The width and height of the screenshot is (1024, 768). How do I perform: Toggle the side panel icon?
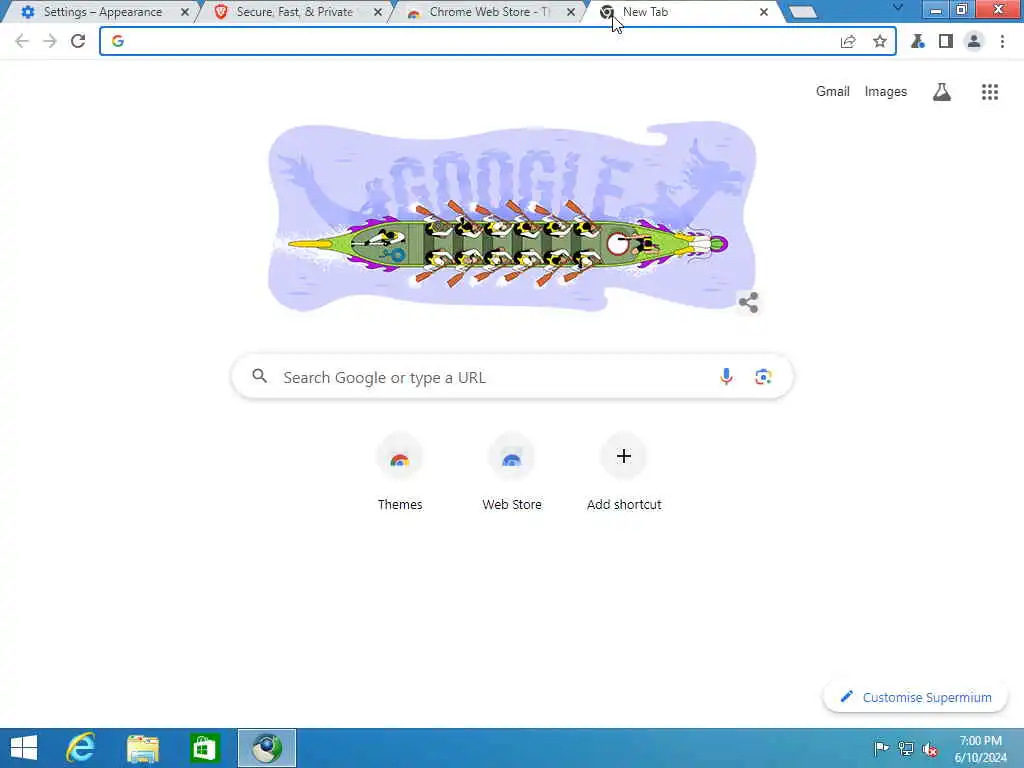[946, 41]
